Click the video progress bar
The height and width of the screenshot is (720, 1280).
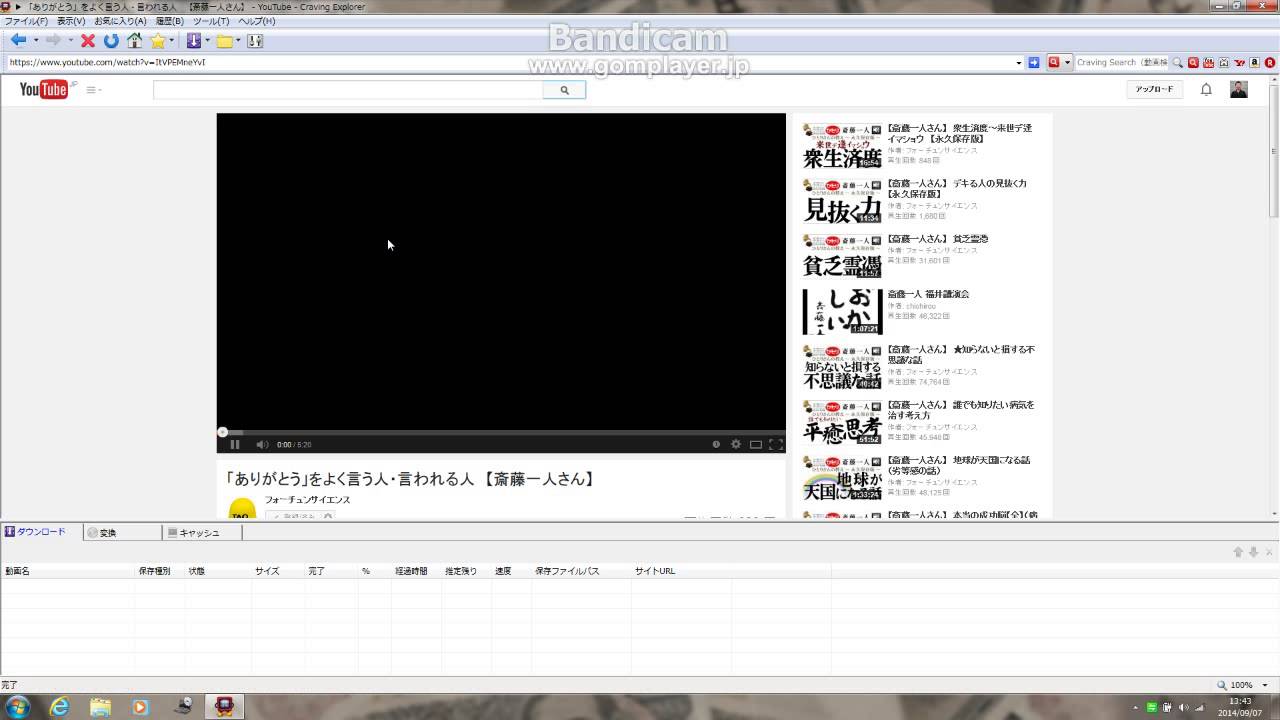tap(501, 432)
